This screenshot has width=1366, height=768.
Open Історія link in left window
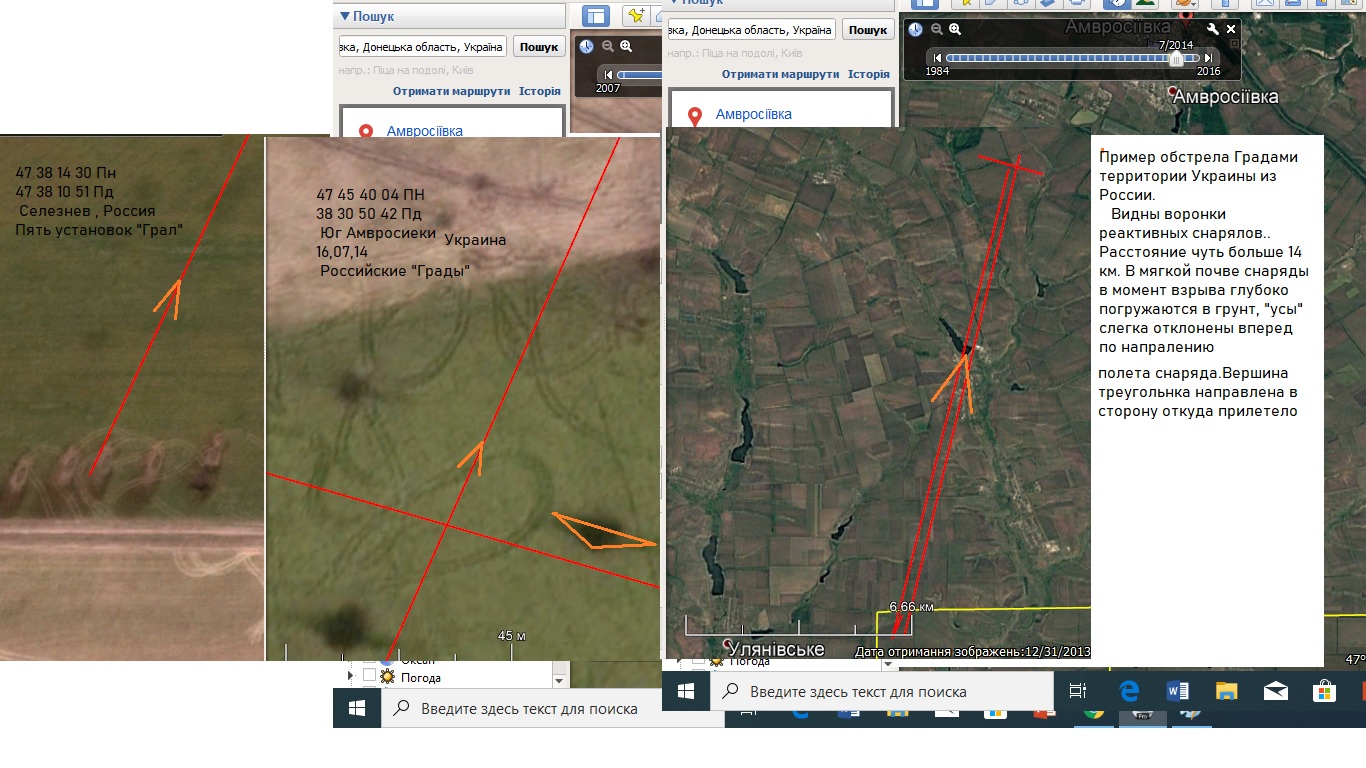(x=540, y=91)
